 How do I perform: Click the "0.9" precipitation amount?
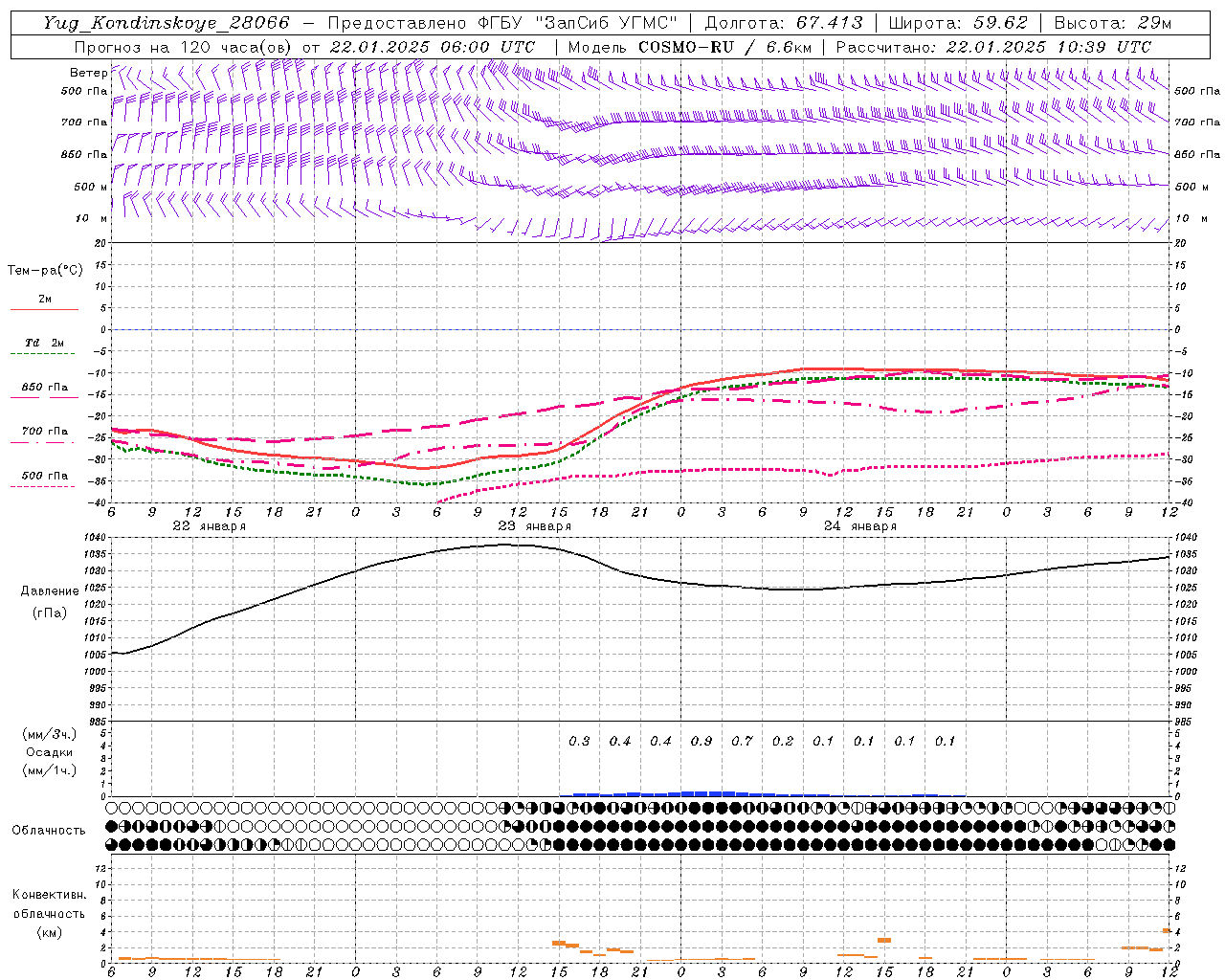pyautogui.click(x=701, y=741)
